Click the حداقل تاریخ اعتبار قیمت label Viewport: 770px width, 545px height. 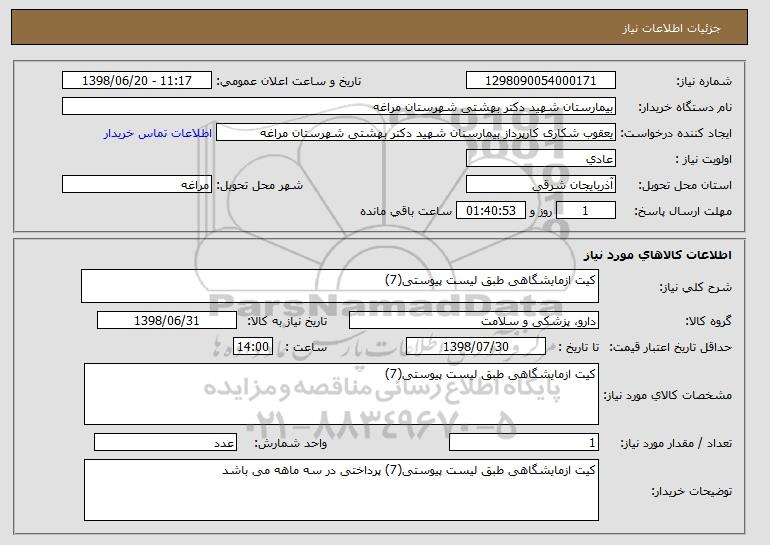[671, 347]
